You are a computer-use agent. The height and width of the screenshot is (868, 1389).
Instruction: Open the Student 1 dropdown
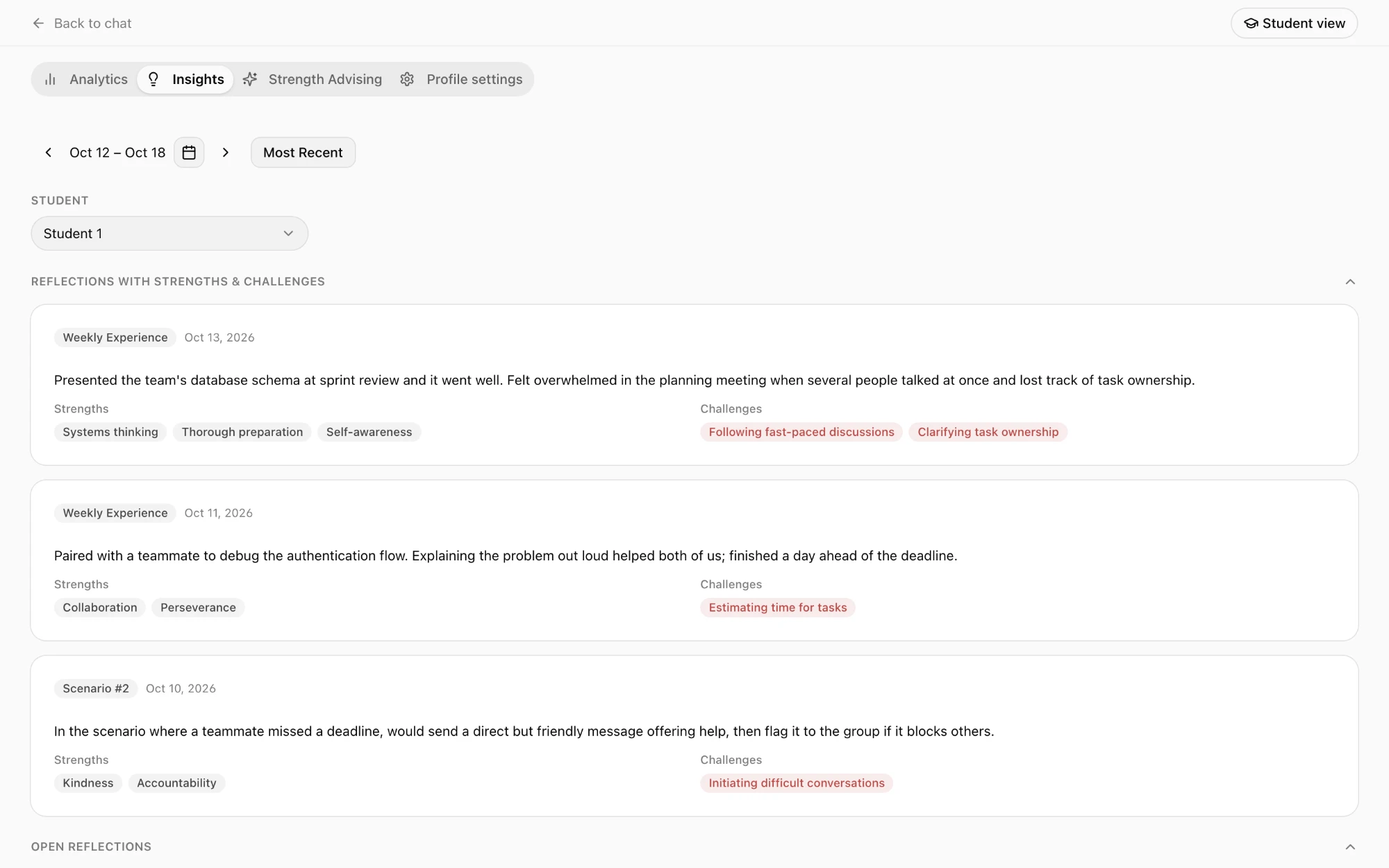point(169,233)
